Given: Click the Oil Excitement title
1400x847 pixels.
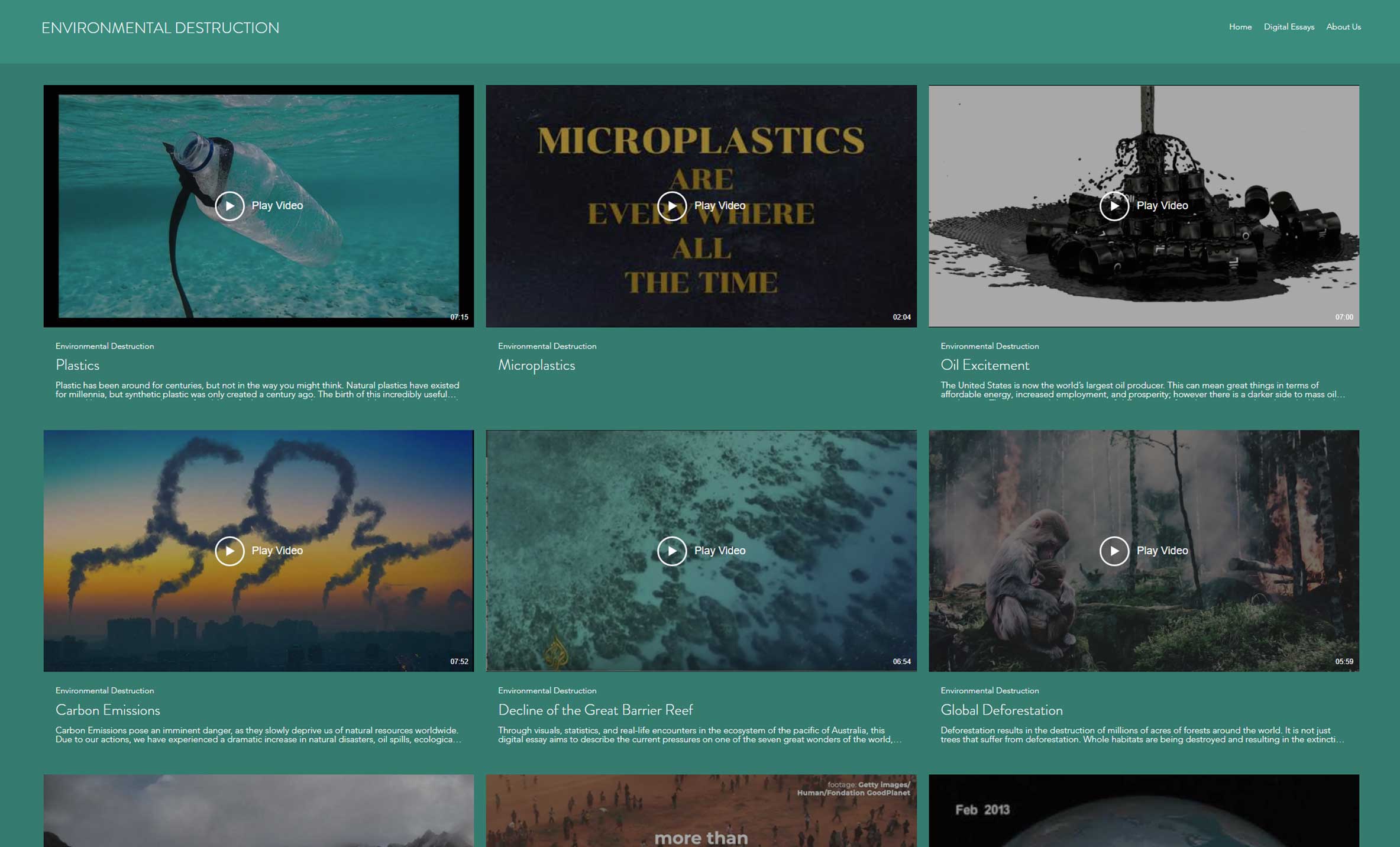Looking at the screenshot, I should click(984, 365).
